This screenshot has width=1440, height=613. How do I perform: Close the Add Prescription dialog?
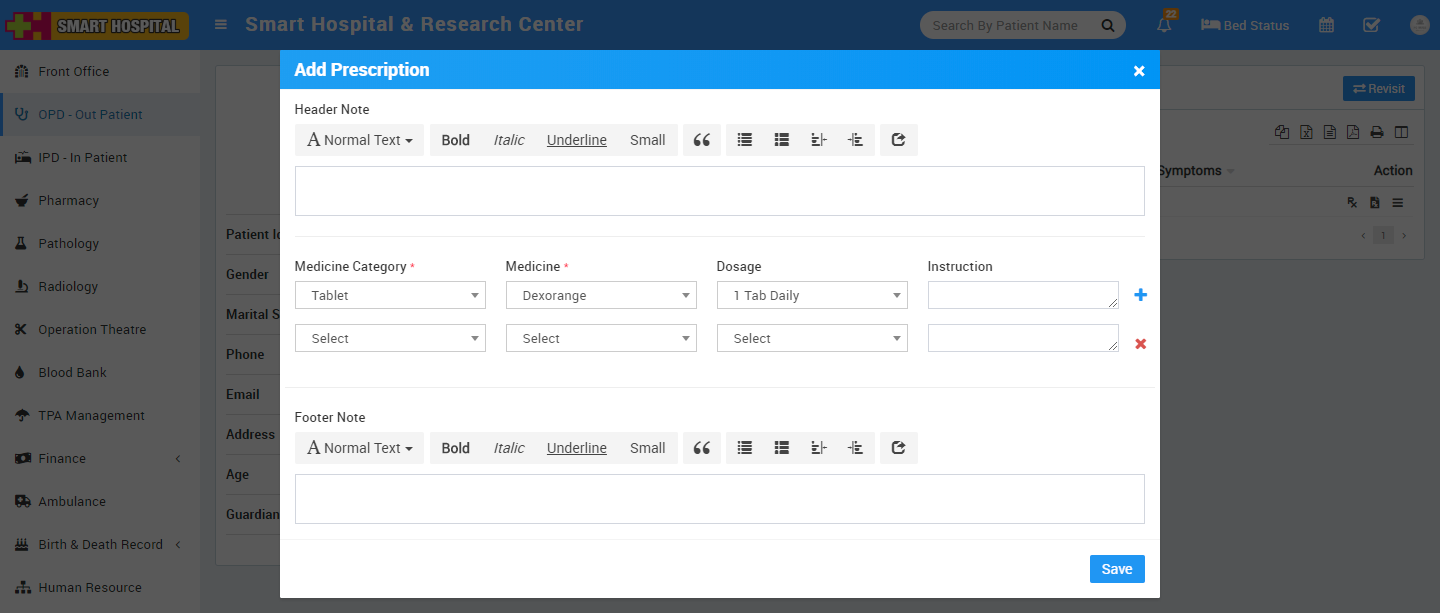click(1139, 71)
